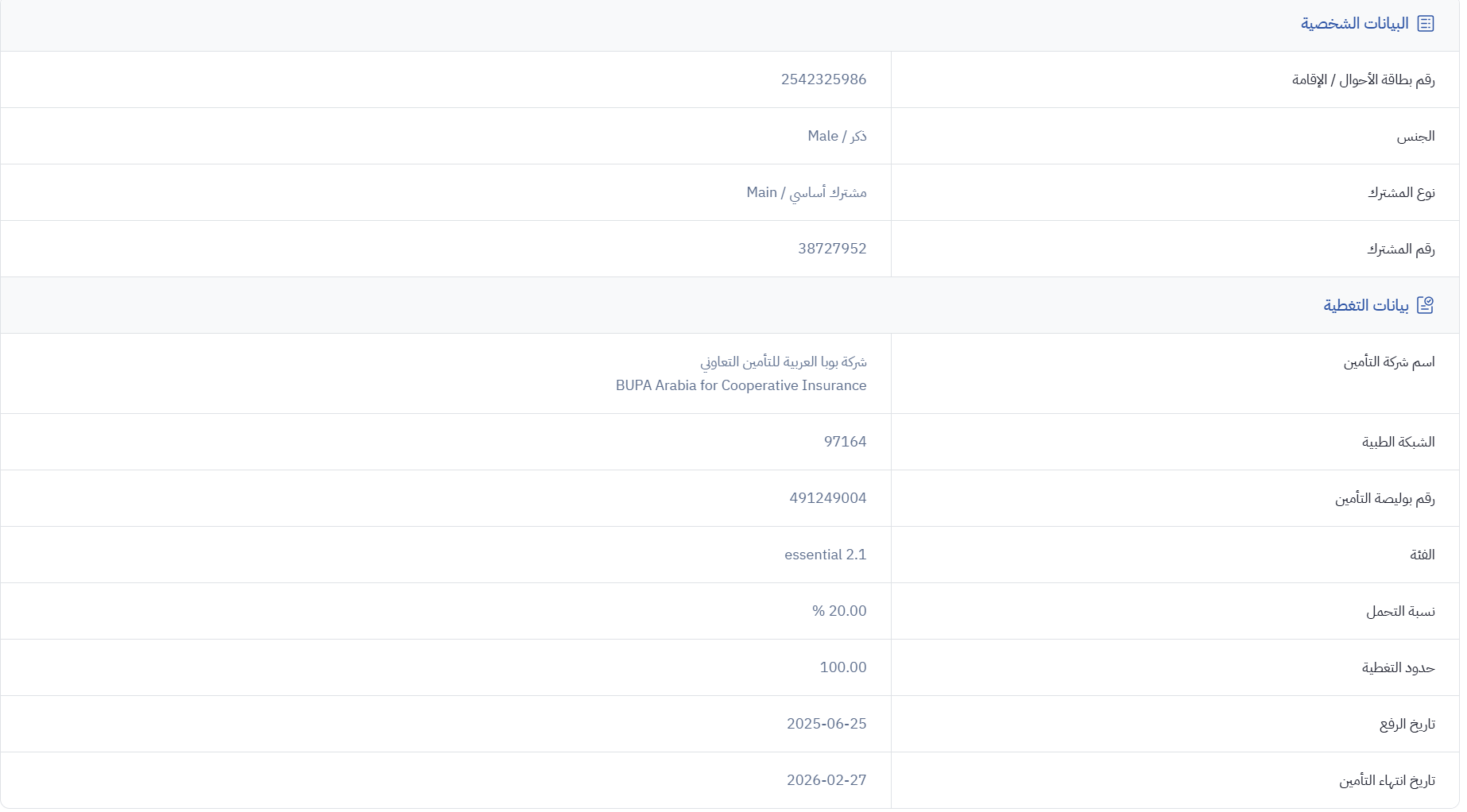
Task: Click the 20.00 percent deductible value
Action: tap(839, 611)
